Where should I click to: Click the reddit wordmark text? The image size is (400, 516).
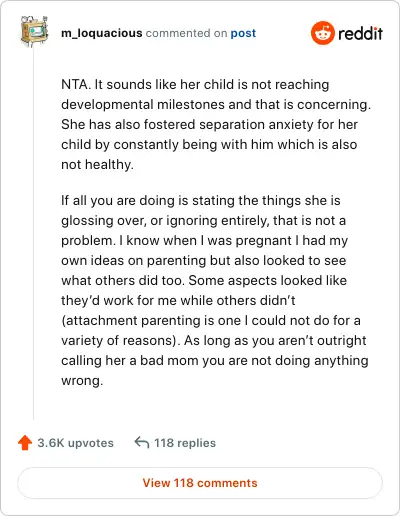[360, 33]
